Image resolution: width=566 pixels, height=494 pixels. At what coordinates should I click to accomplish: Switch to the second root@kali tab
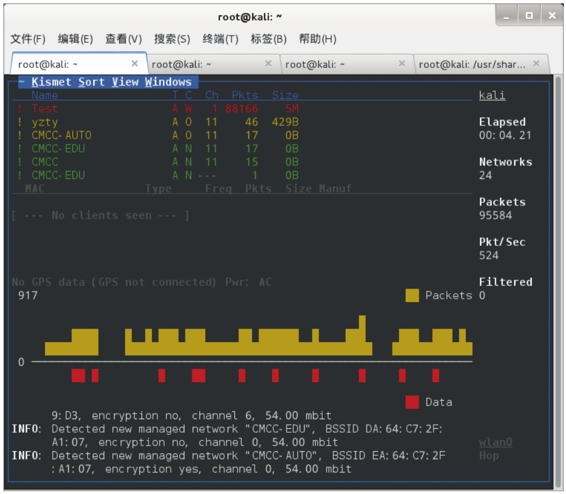tap(213, 64)
